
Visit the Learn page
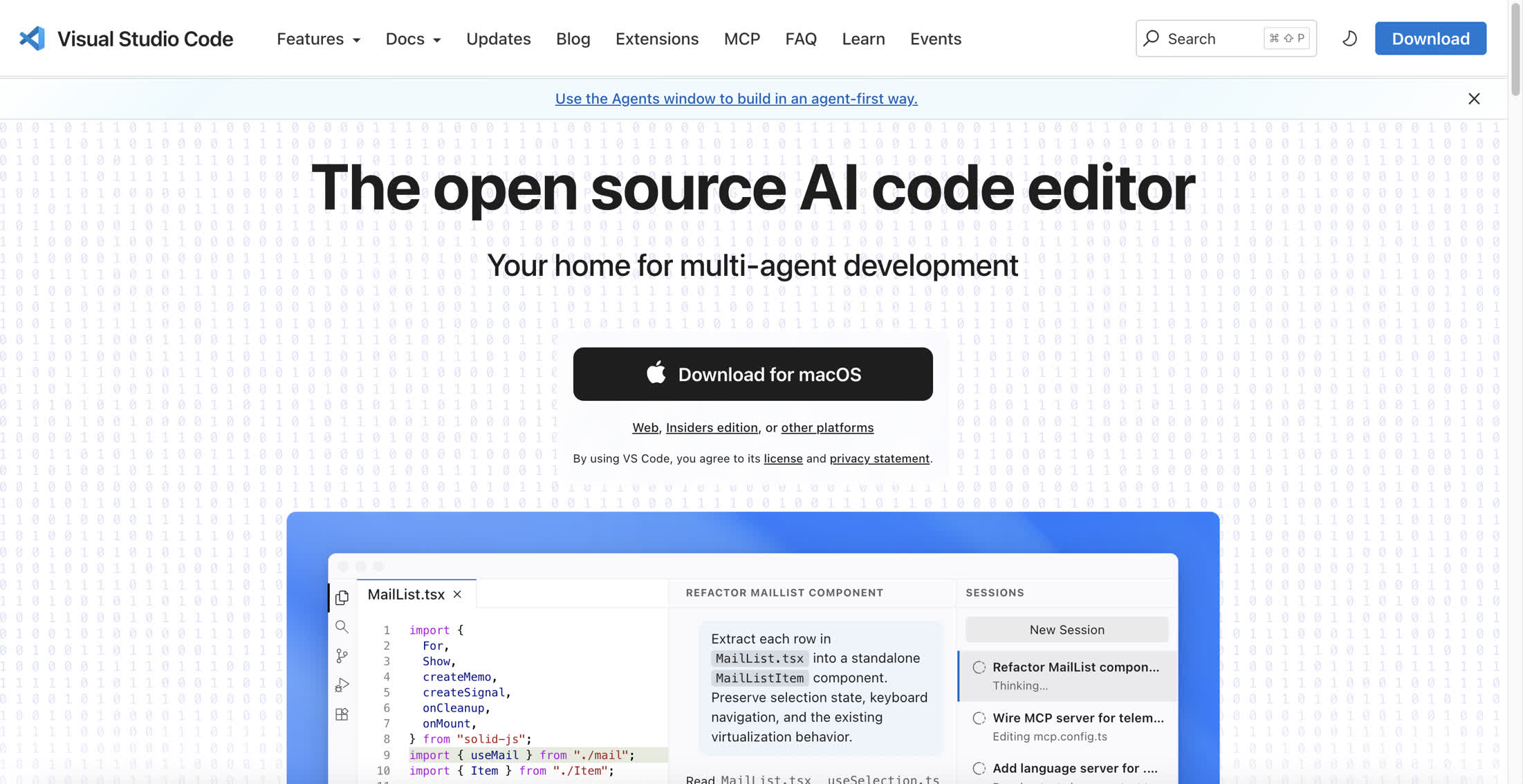click(863, 39)
